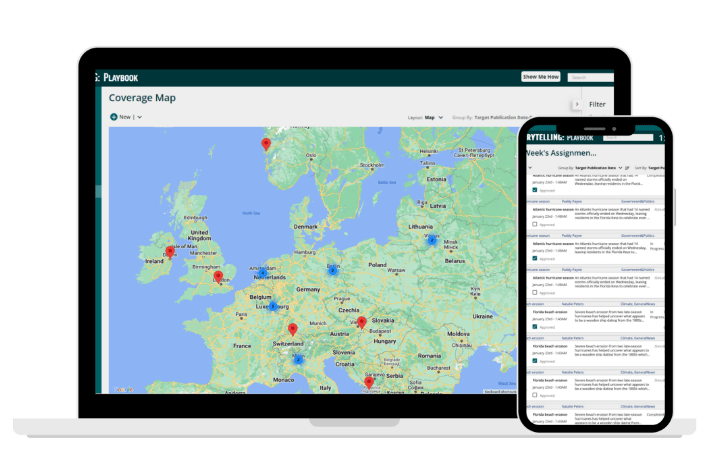Select the red pin on London
The image size is (720, 454).
click(219, 277)
